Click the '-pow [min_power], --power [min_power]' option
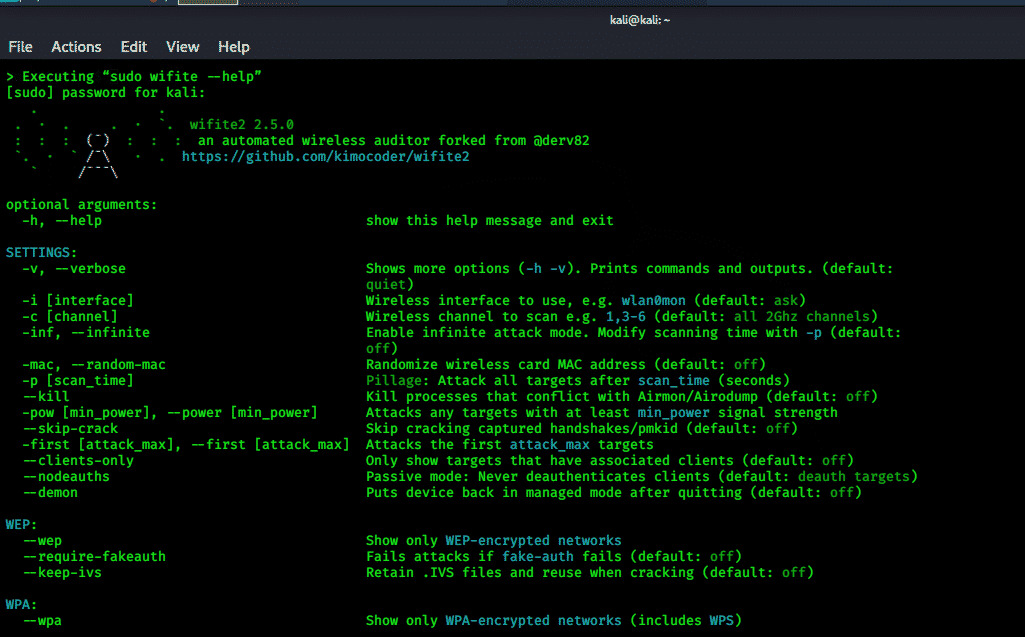This screenshot has height=637, width=1025. (x=170, y=413)
